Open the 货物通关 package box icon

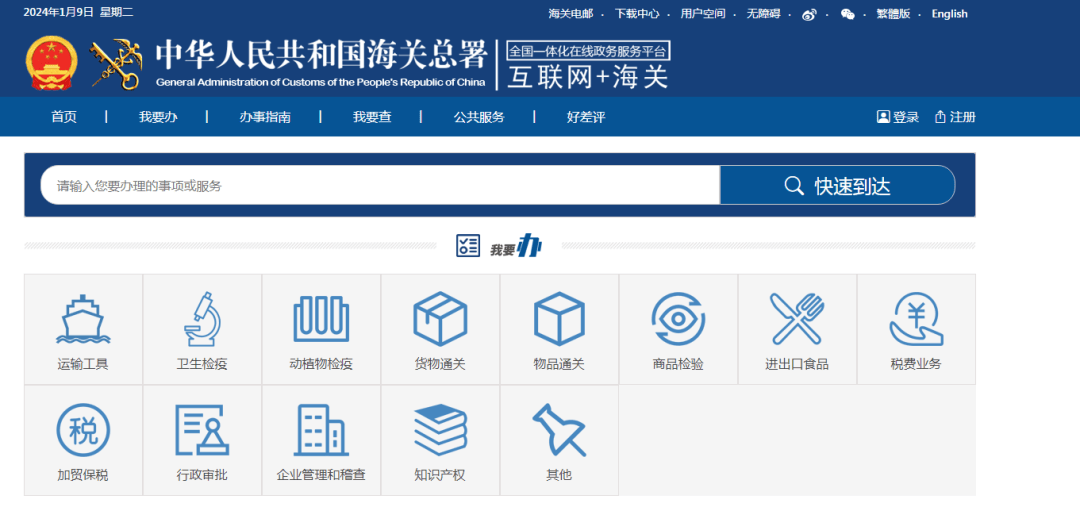point(440,319)
